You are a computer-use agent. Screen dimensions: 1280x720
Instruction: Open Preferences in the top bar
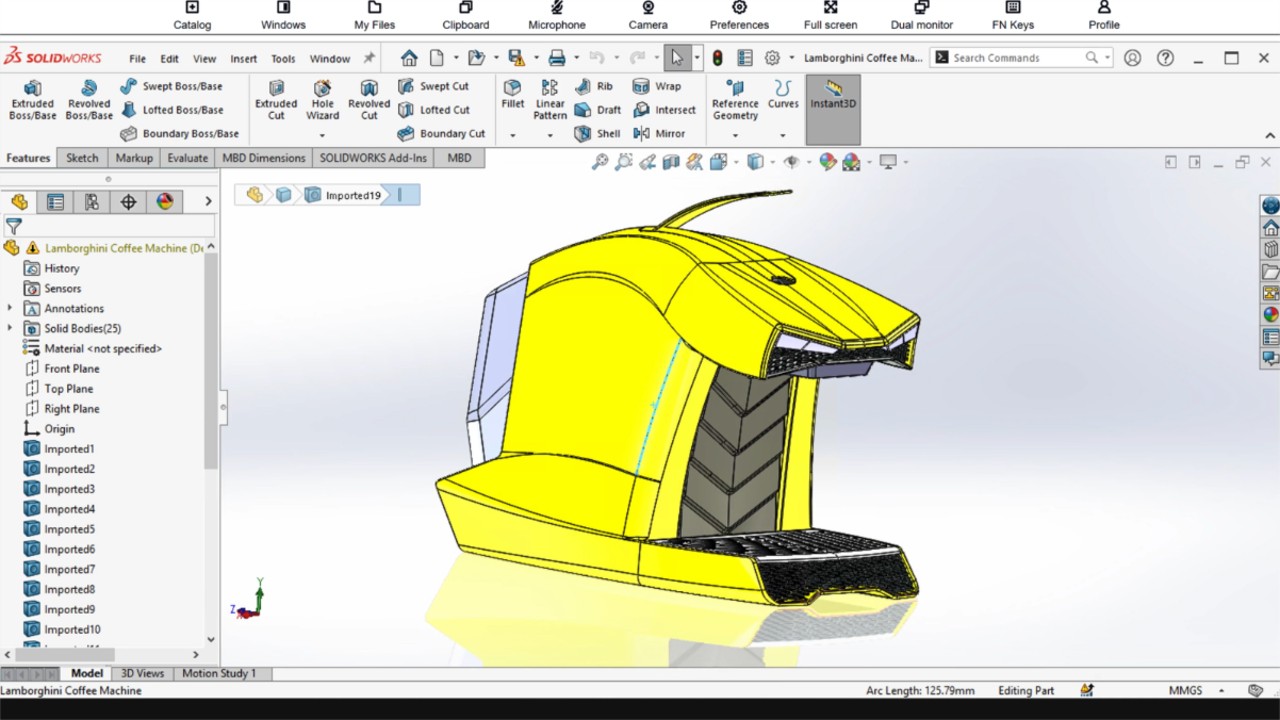(739, 16)
